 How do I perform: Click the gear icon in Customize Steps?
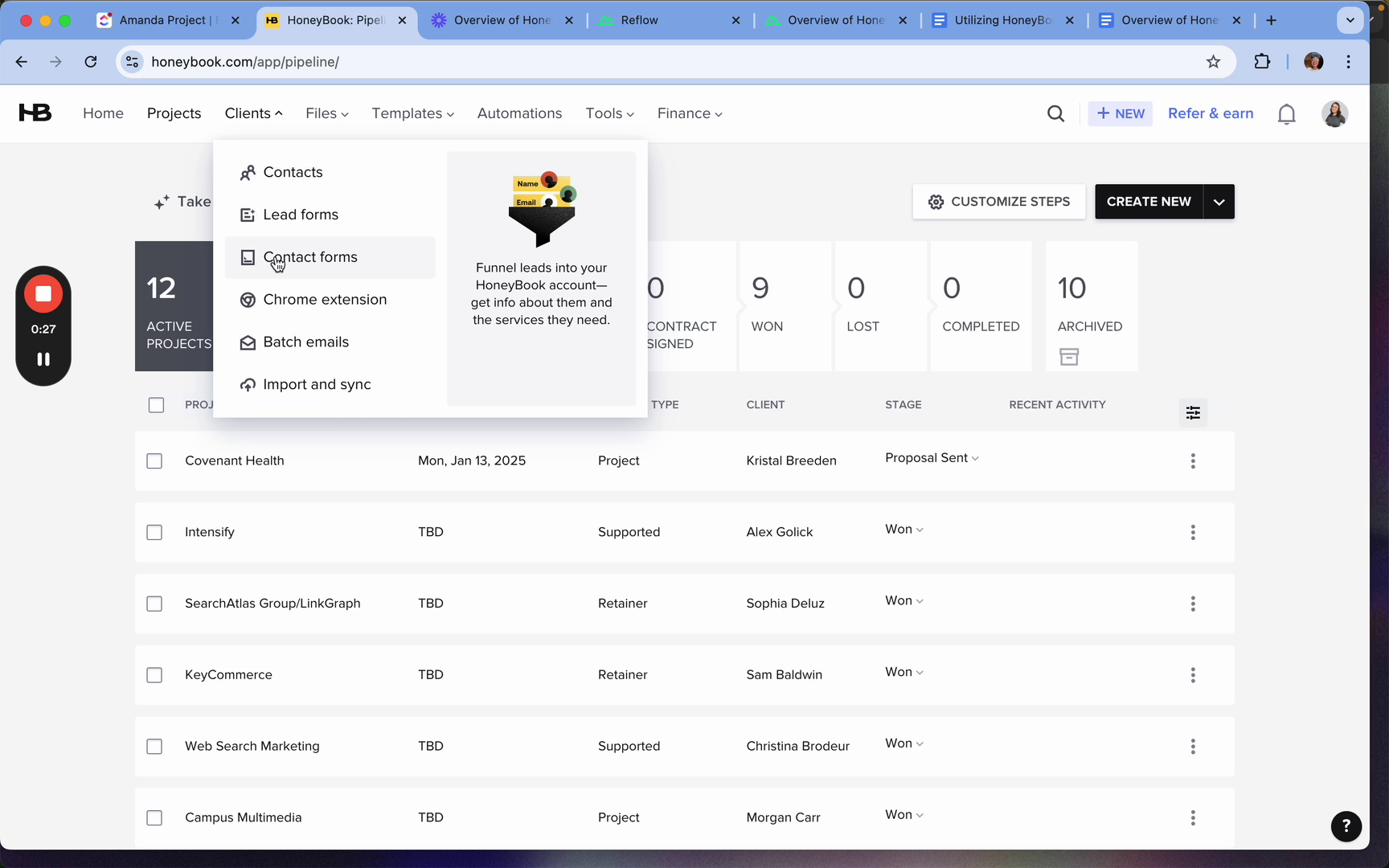pyautogui.click(x=936, y=202)
